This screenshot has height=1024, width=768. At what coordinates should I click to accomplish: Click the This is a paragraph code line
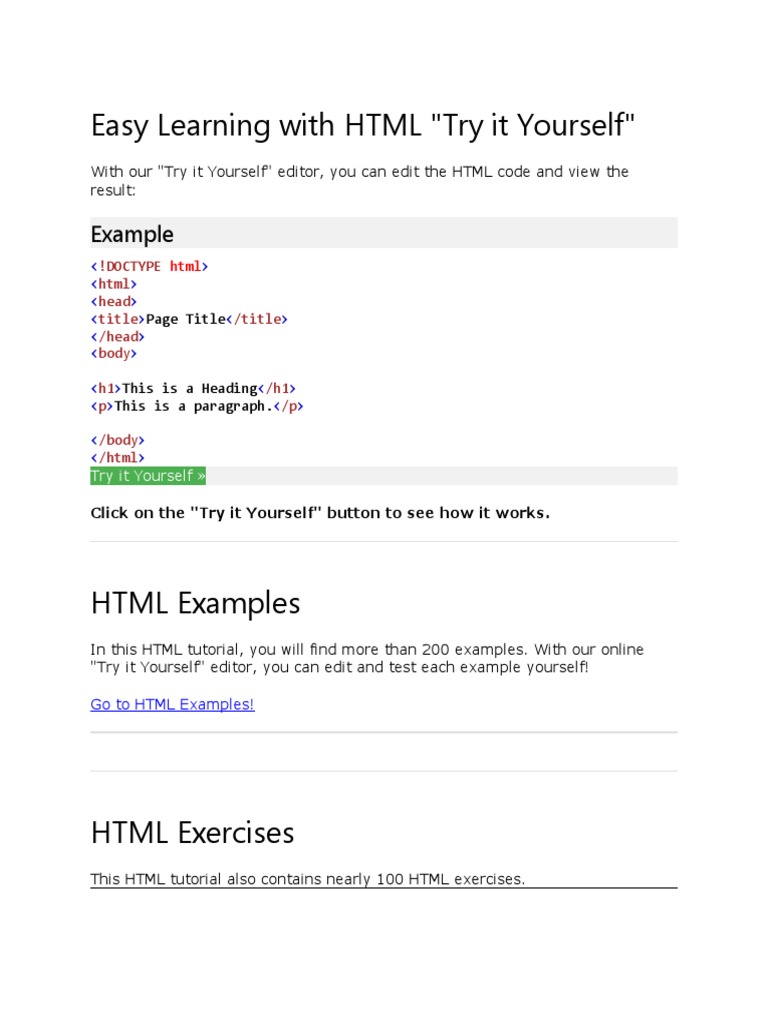coord(197,406)
